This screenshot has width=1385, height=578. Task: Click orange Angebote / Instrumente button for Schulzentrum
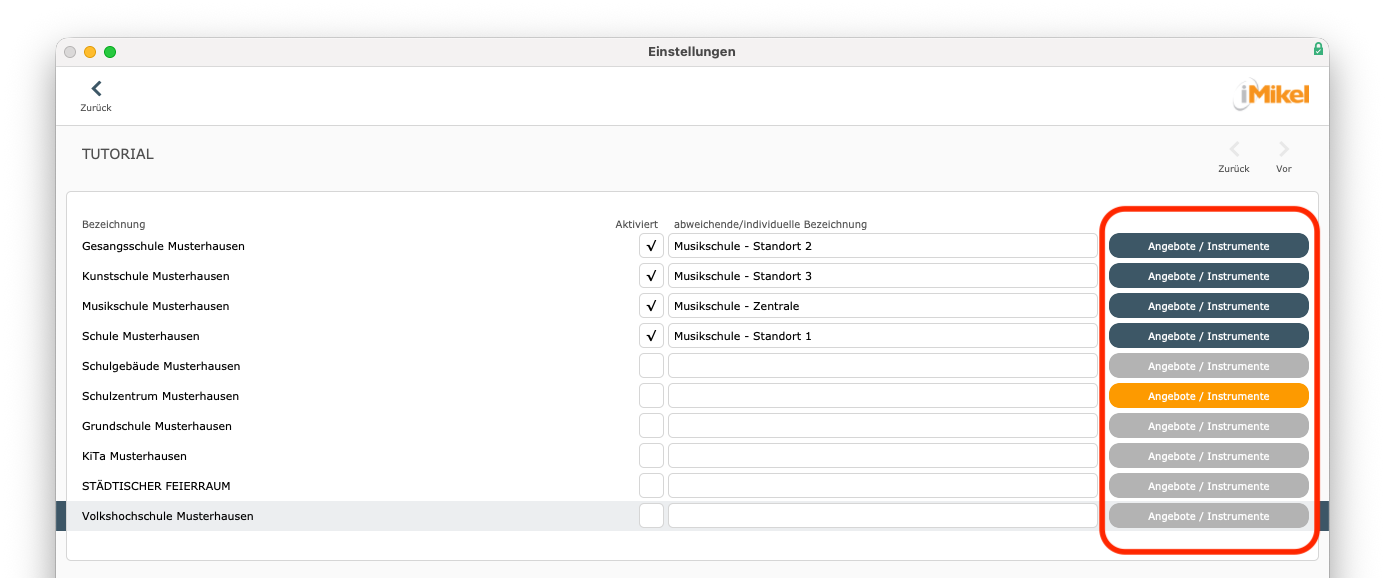coord(1208,396)
